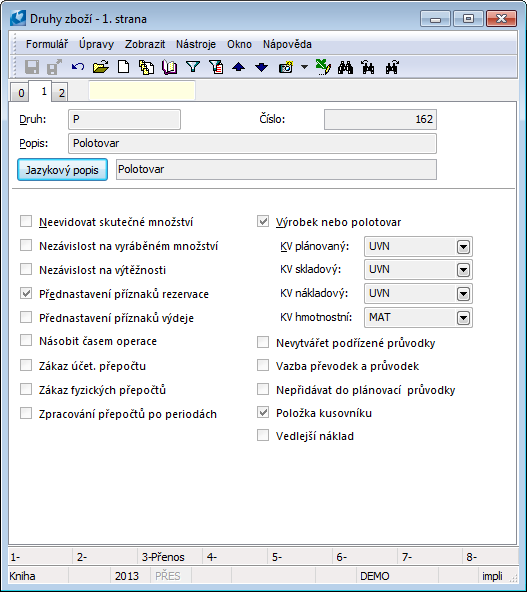Click Kniha in the status bar

pyautogui.click(x=22, y=576)
